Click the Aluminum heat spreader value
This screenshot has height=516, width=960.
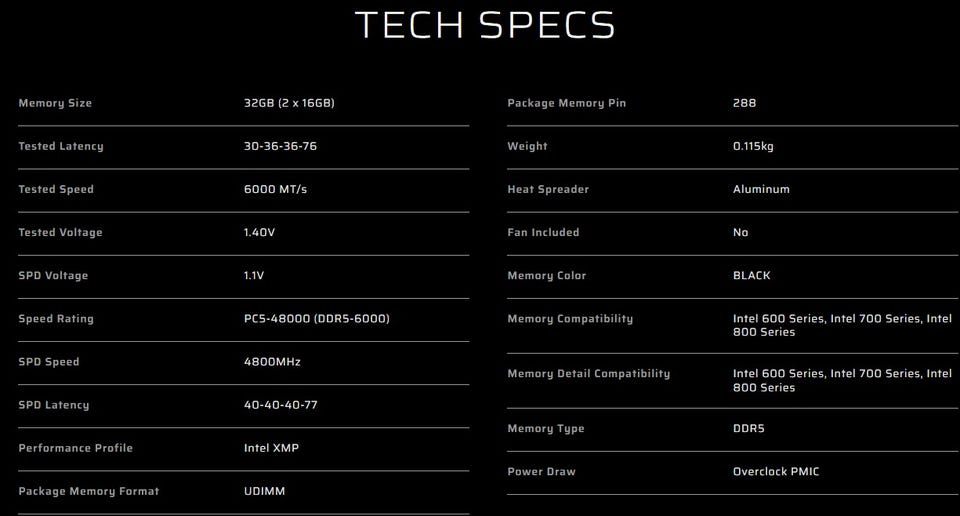pyautogui.click(x=761, y=189)
